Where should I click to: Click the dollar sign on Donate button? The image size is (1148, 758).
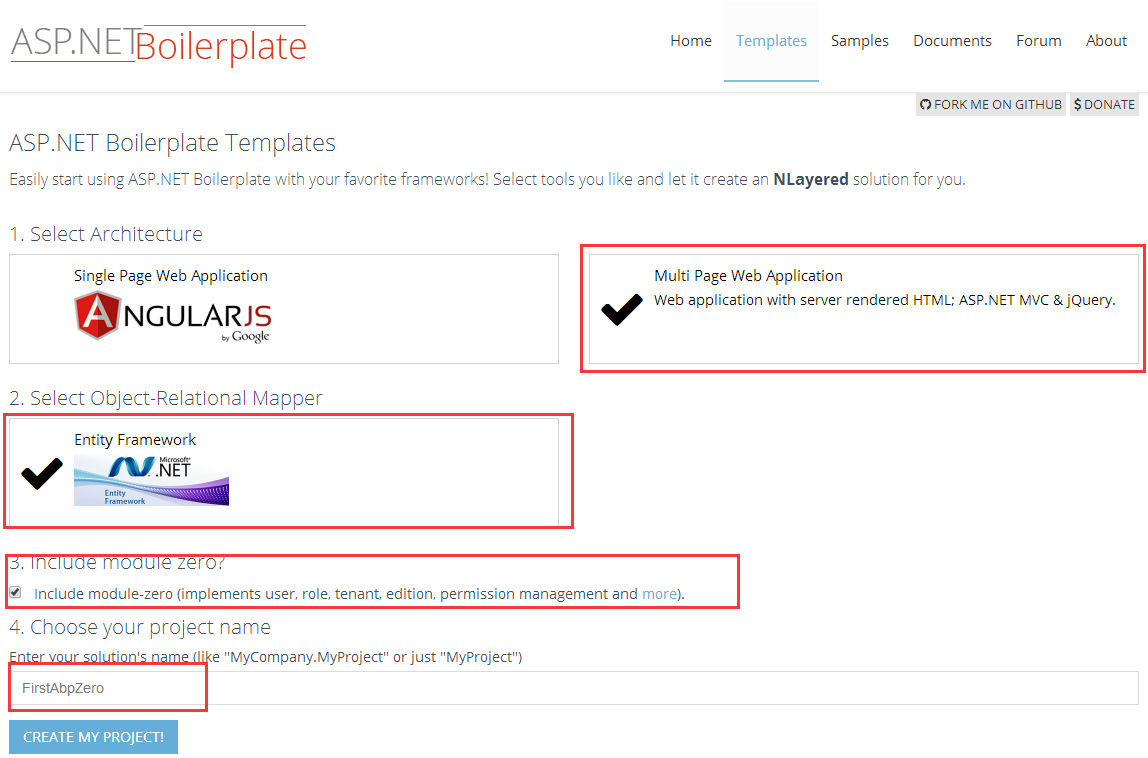1078,105
